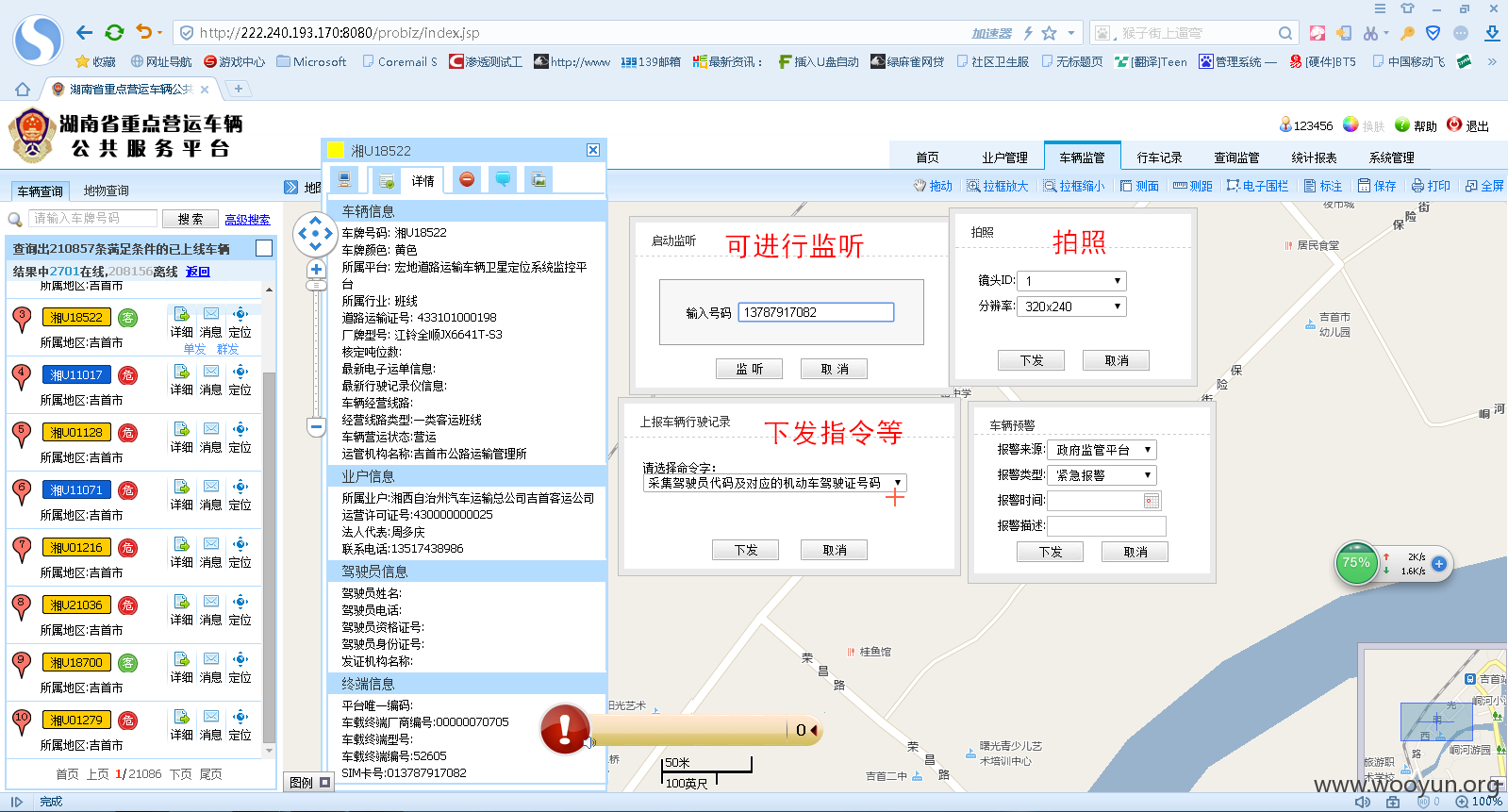The image size is (1508, 812).
Task: Select the 电子围栏 geofence tool
Action: click(x=1257, y=186)
